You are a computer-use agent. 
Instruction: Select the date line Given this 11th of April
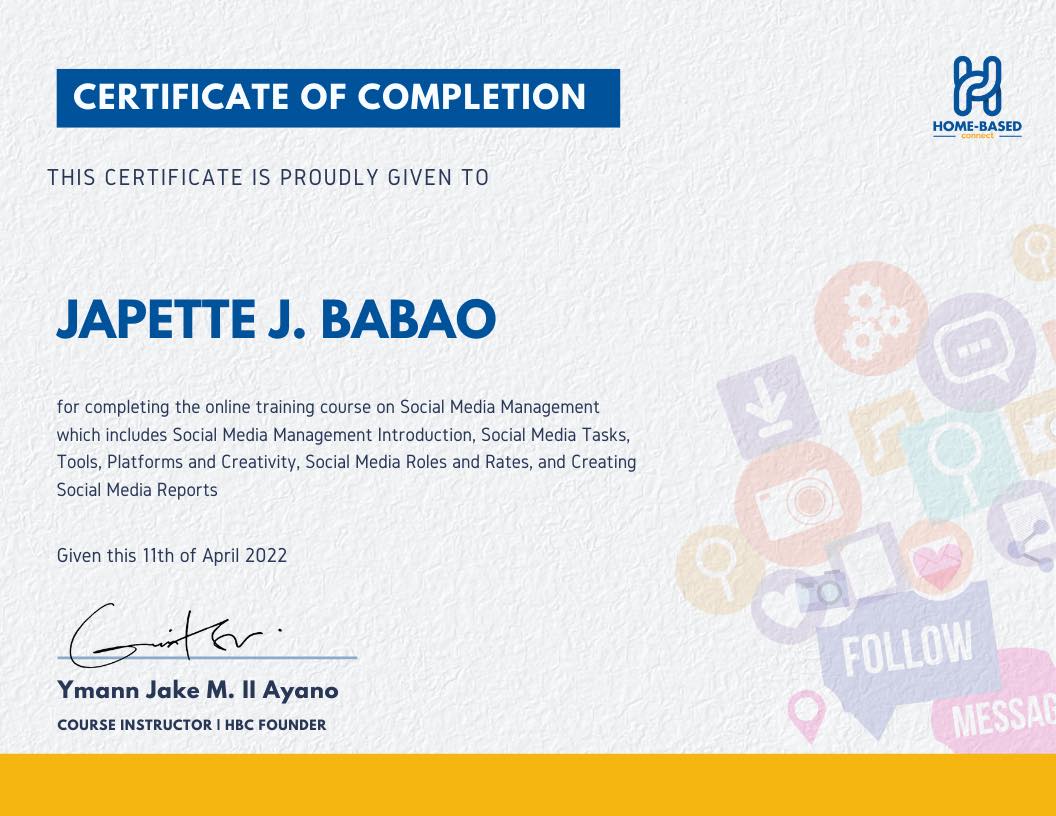172,556
